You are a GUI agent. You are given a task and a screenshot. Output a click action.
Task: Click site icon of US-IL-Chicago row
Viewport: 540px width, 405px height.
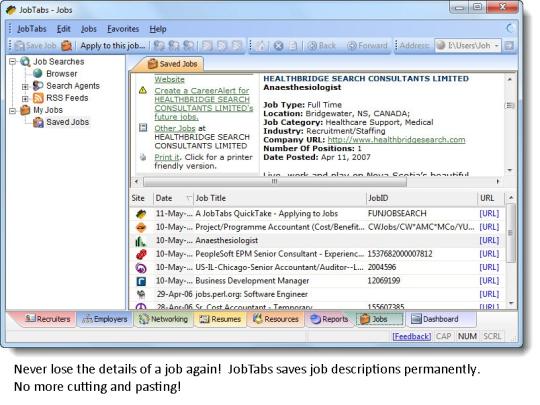pyautogui.click(x=141, y=268)
